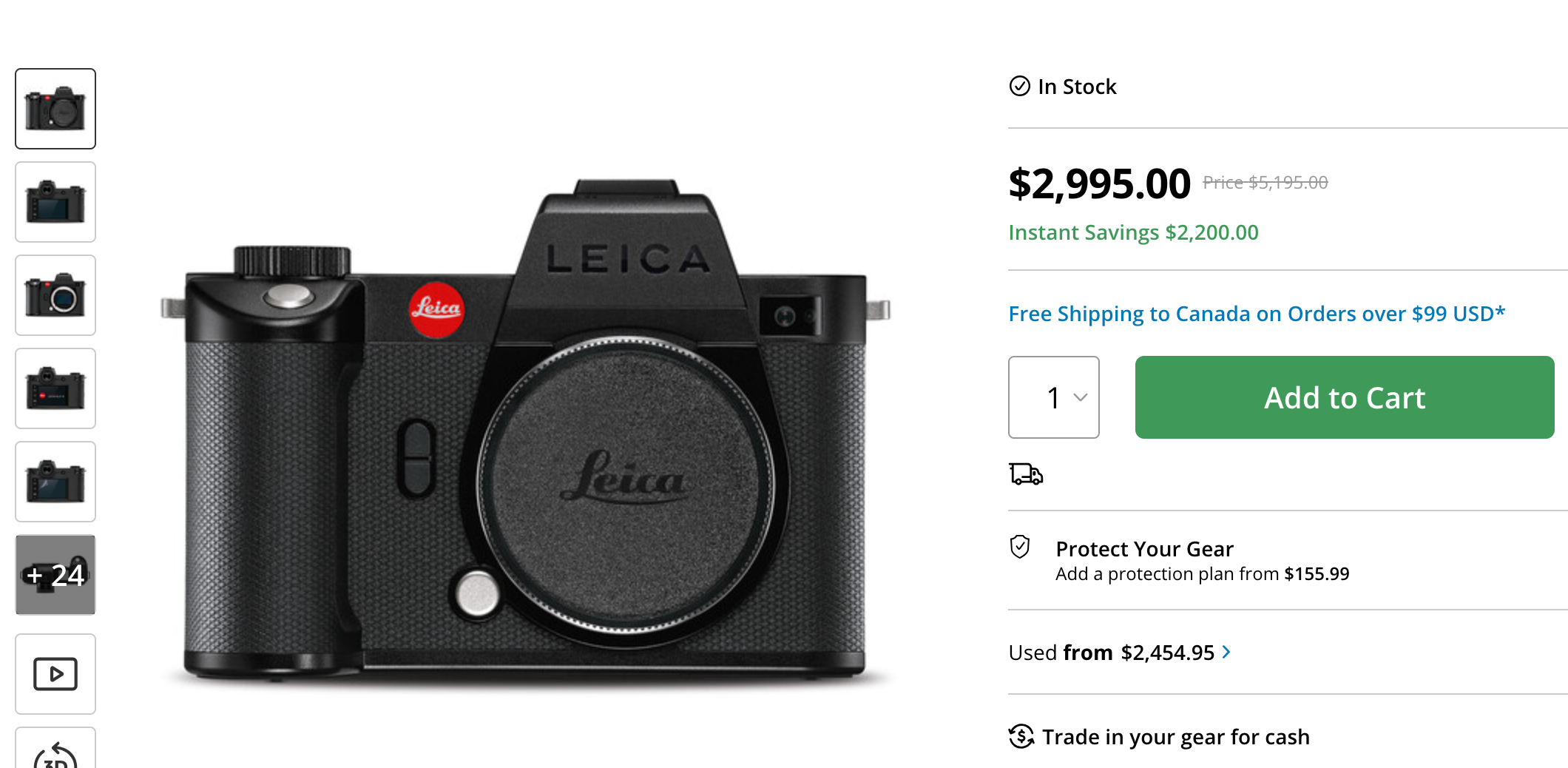The image size is (1568, 768).
Task: Click the Protect Your Gear shield icon
Action: coord(1020,548)
